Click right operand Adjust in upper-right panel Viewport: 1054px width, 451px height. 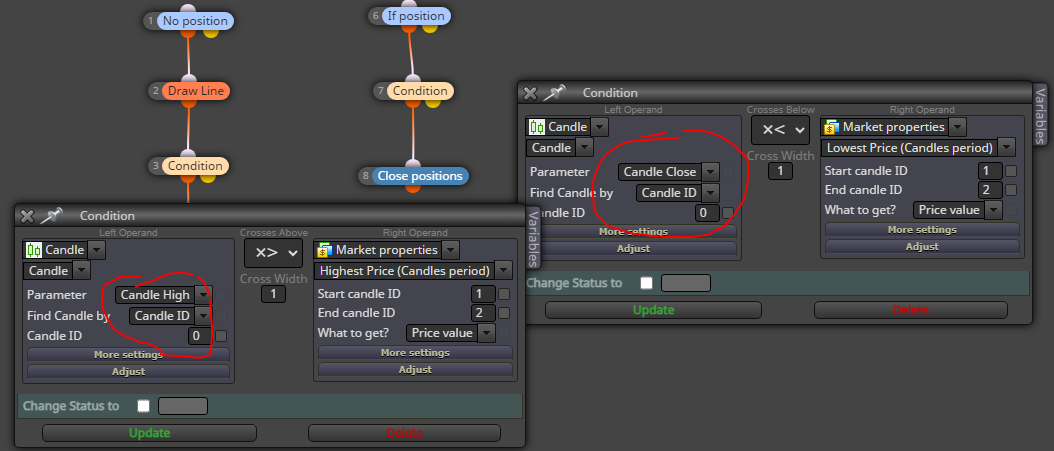coord(922,246)
